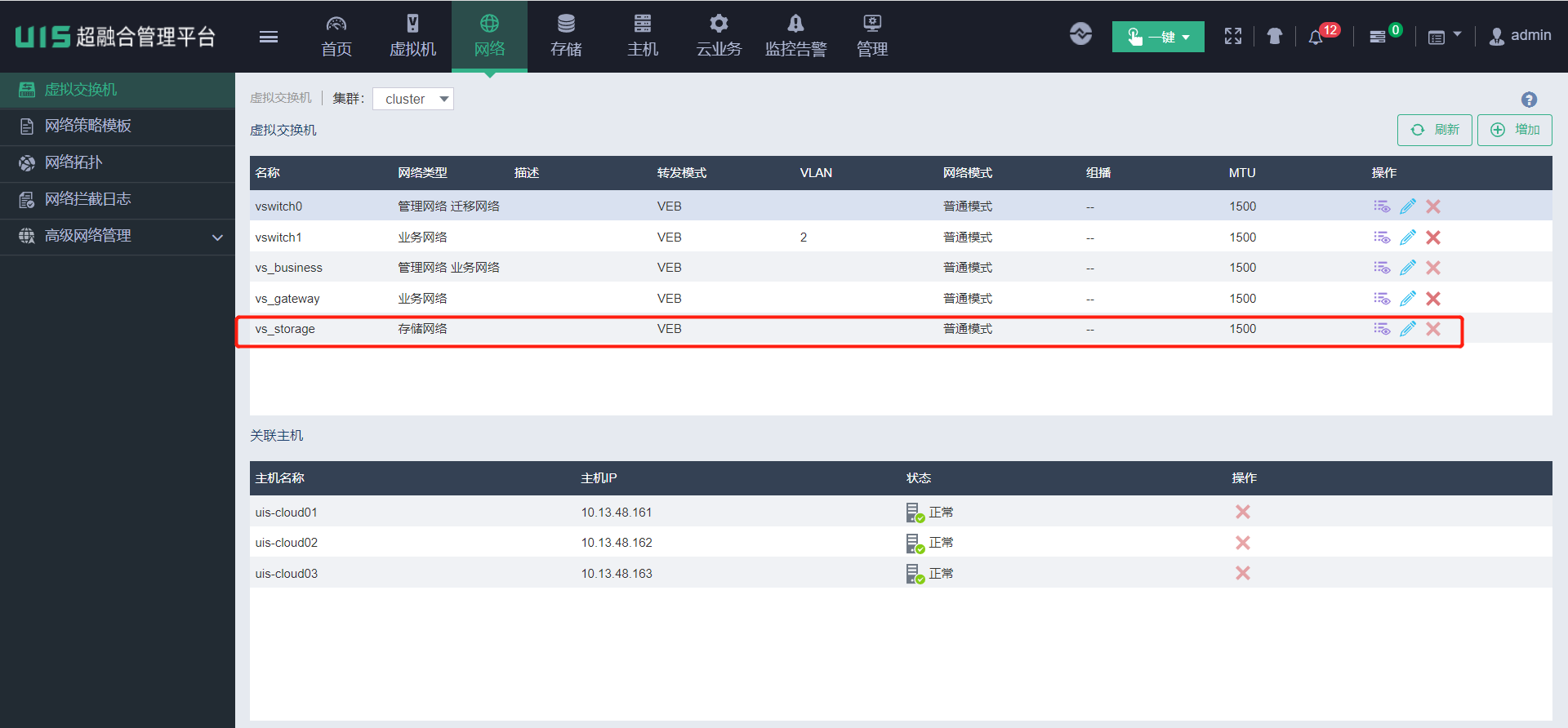Remove host uis-cloud01 with the X
The image size is (1568, 728).
coord(1243,512)
